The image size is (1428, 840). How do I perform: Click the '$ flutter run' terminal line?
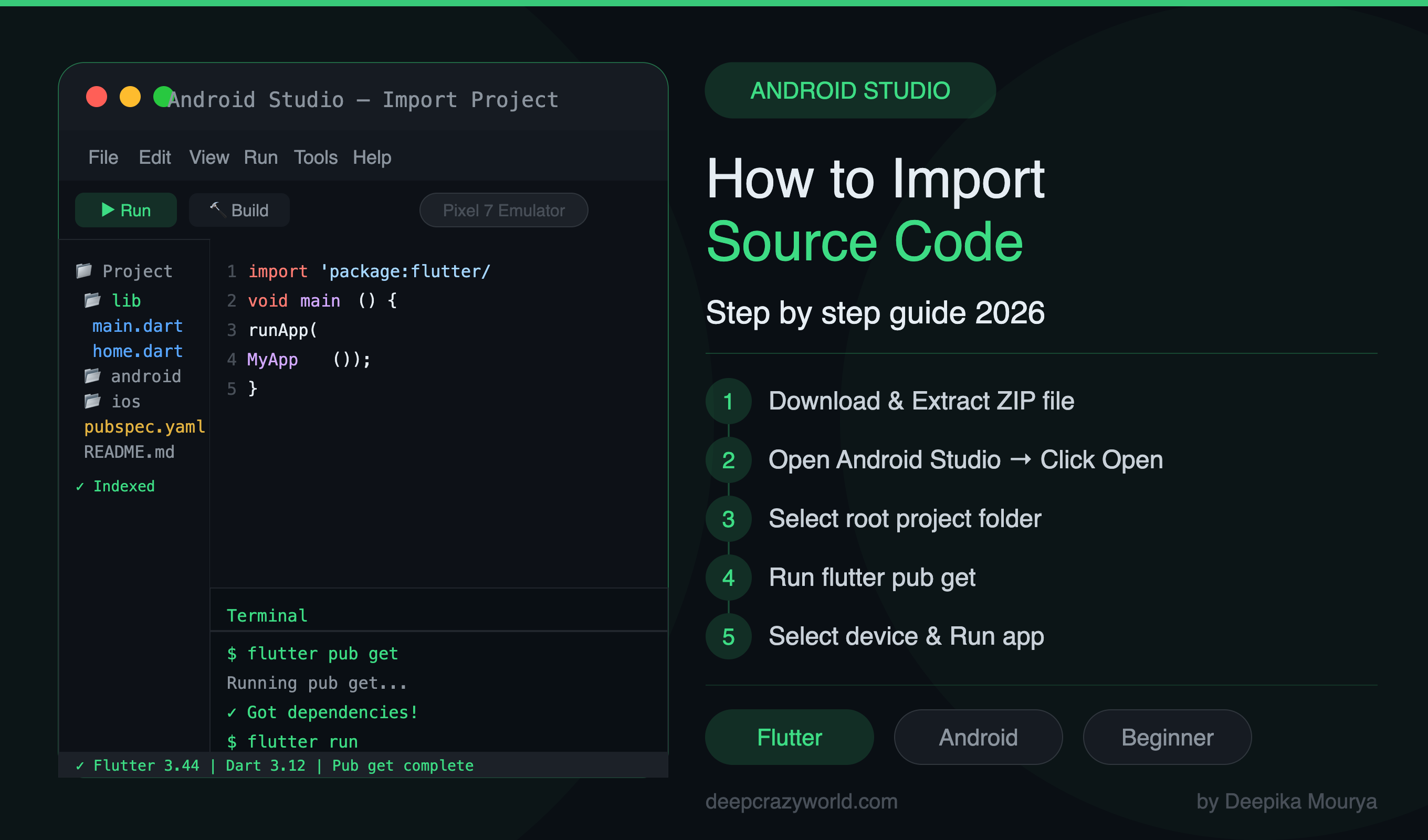(292, 741)
